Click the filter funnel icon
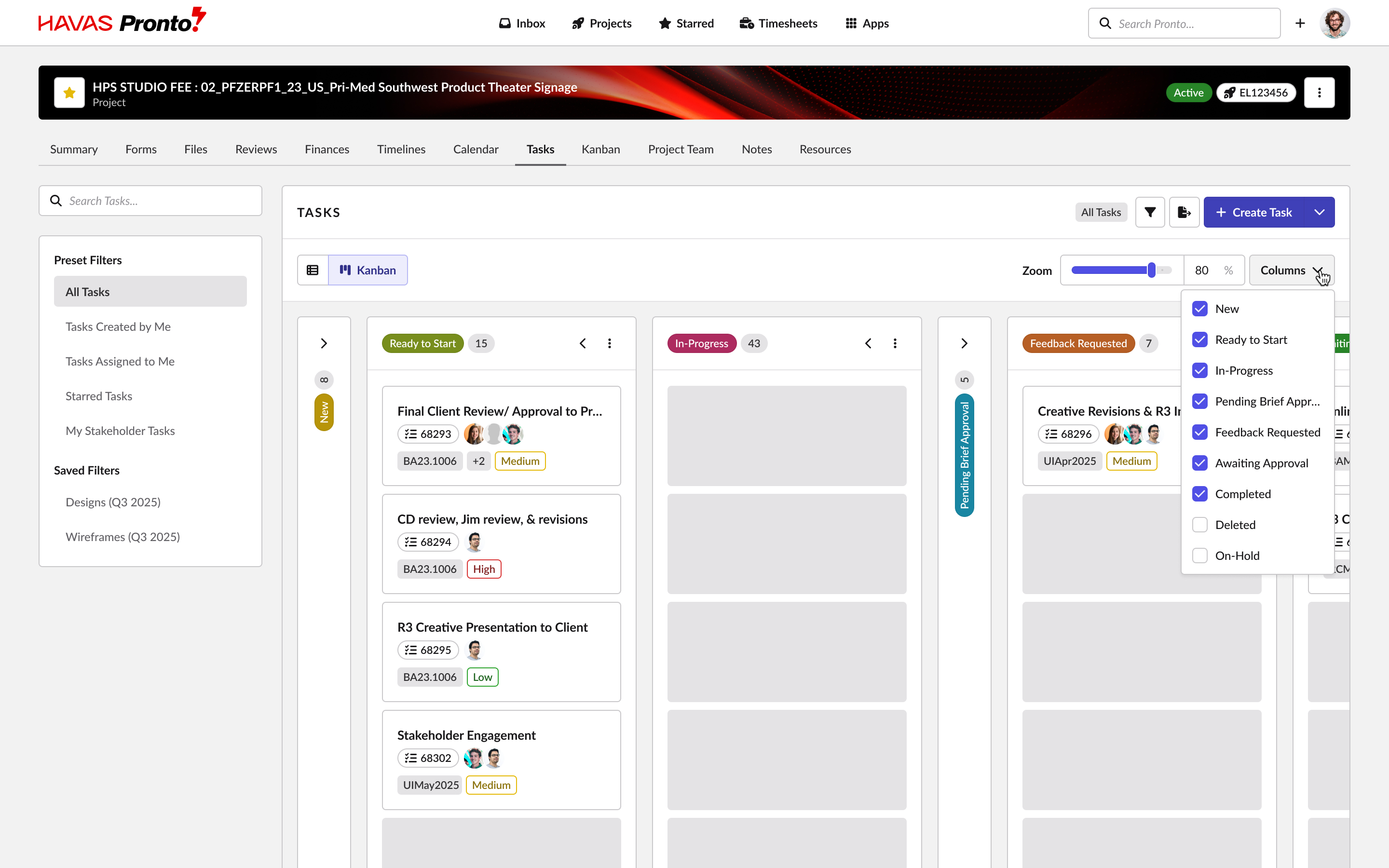This screenshot has width=1389, height=868. (1150, 212)
